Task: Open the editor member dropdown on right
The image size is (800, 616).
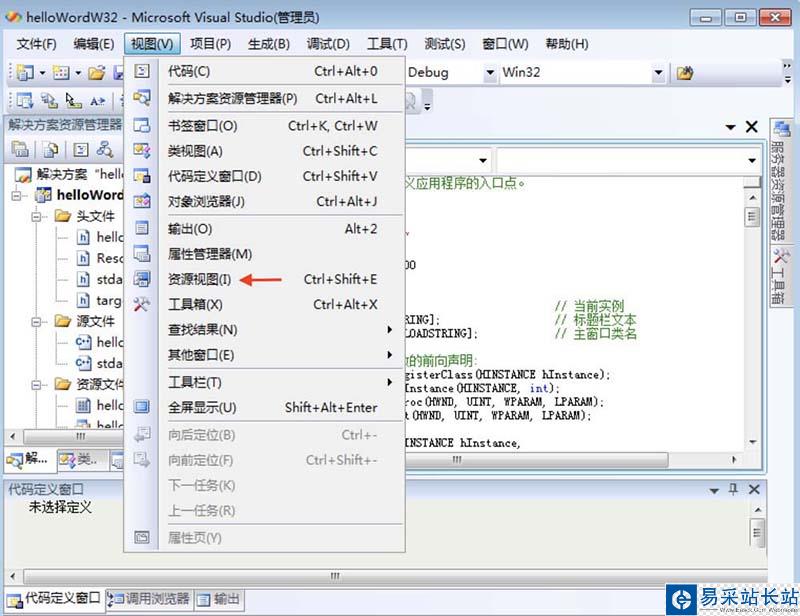Action: 752,161
